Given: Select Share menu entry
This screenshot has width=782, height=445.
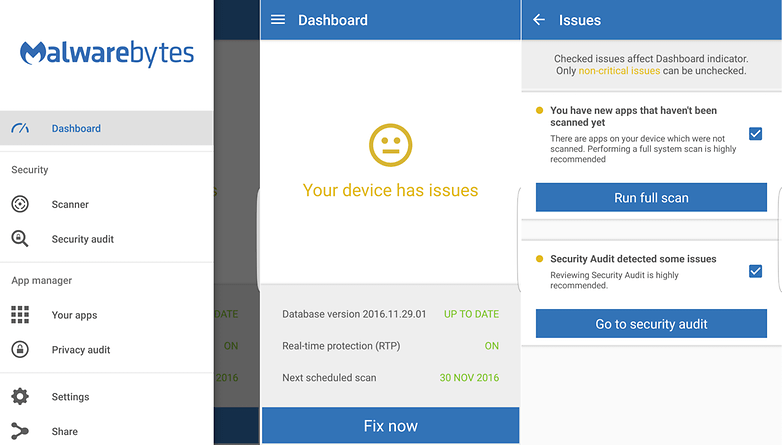Looking at the screenshot, I should tap(106, 431).
